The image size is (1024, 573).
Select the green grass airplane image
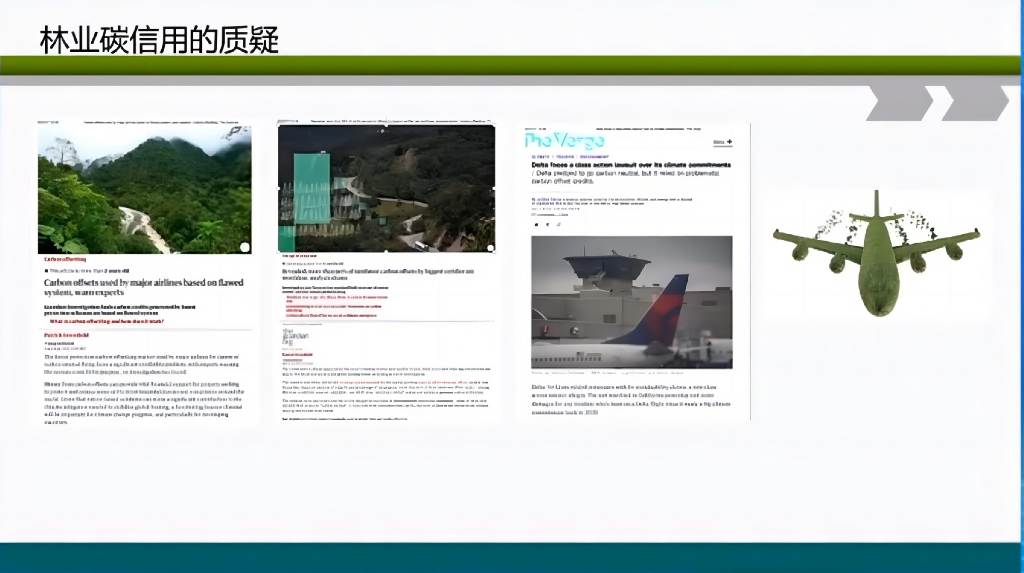click(x=876, y=254)
